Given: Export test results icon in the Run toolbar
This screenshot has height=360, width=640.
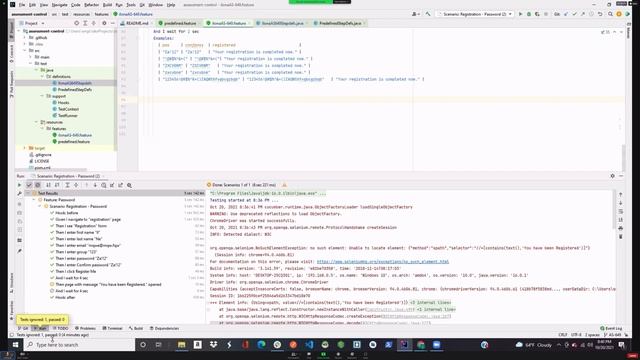Looking at the screenshot, I should pyautogui.click(x=121, y=185).
